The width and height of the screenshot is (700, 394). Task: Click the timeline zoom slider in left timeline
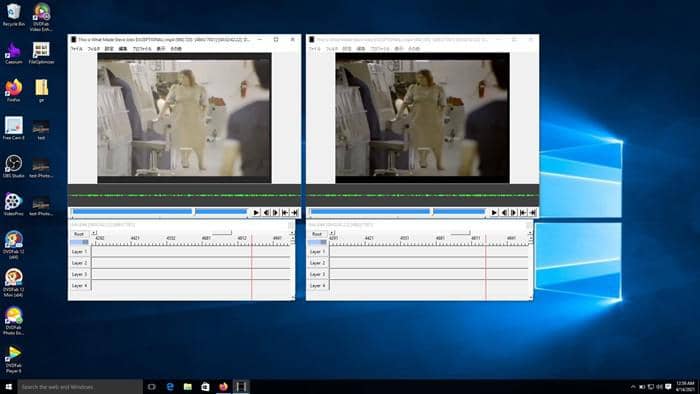tap(222, 233)
